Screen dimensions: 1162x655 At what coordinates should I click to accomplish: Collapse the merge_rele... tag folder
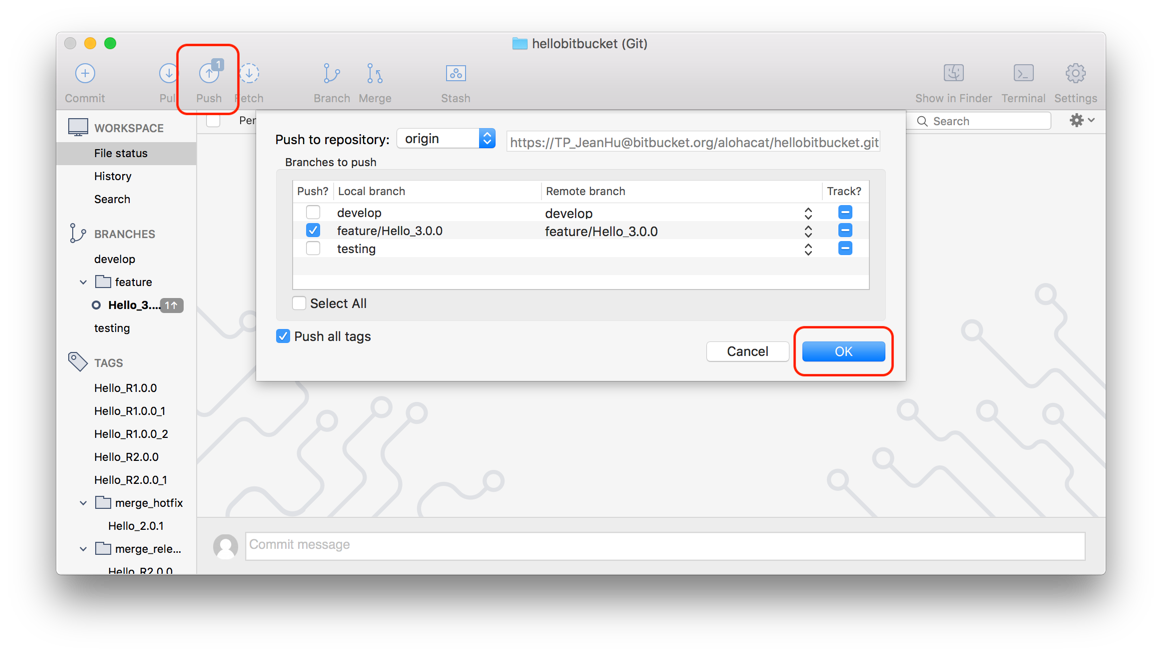(83, 549)
